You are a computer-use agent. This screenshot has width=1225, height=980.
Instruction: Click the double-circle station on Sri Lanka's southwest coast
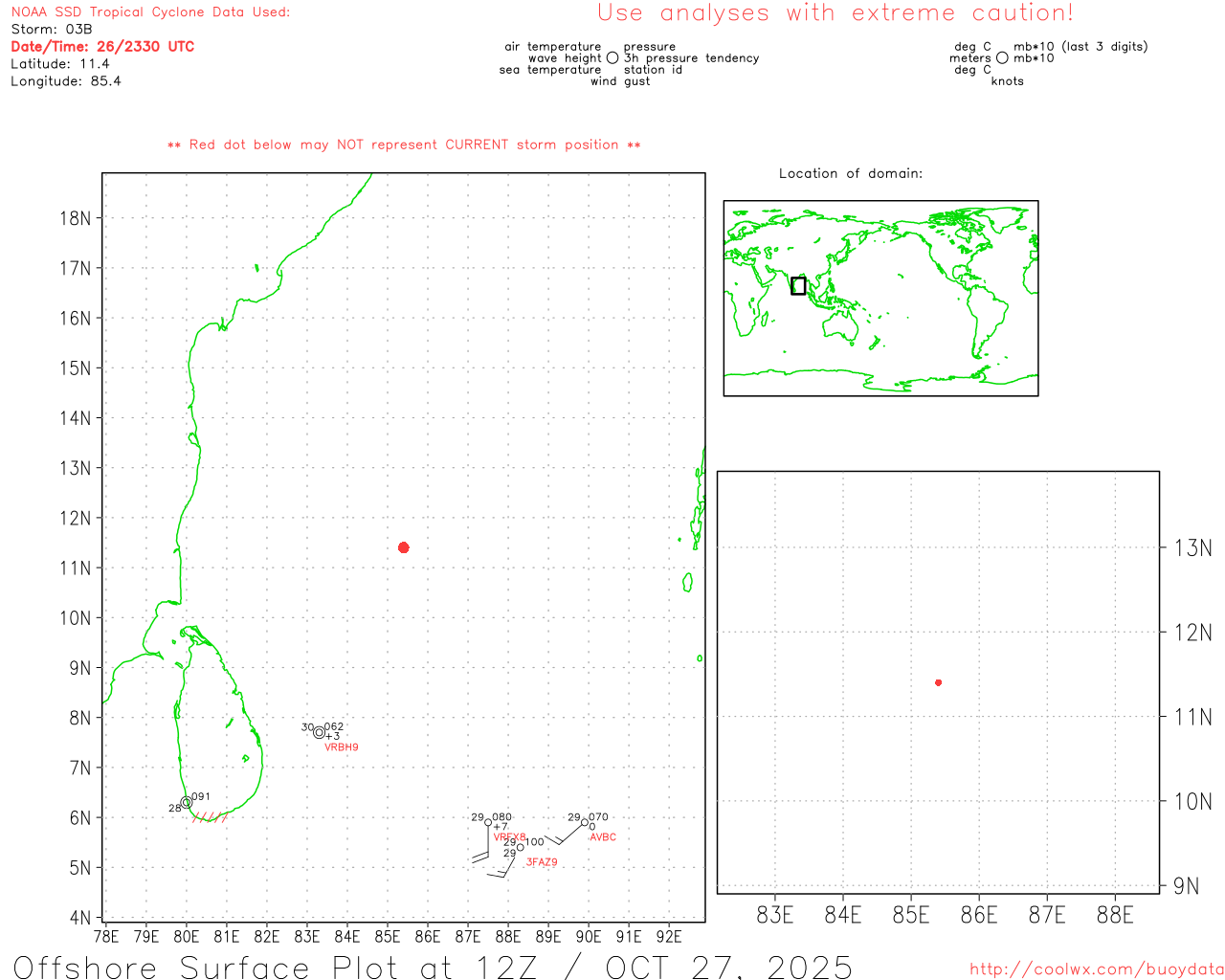coord(187,803)
